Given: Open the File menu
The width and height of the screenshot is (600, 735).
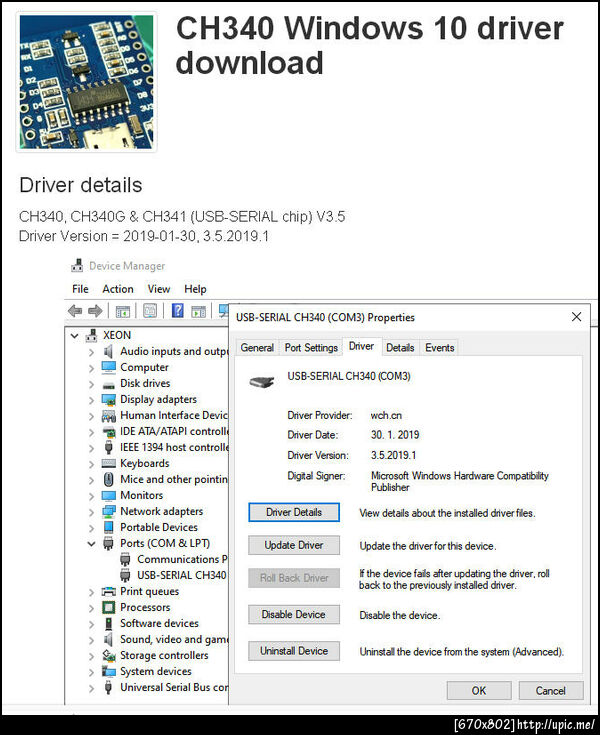Looking at the screenshot, I should tap(80, 289).
